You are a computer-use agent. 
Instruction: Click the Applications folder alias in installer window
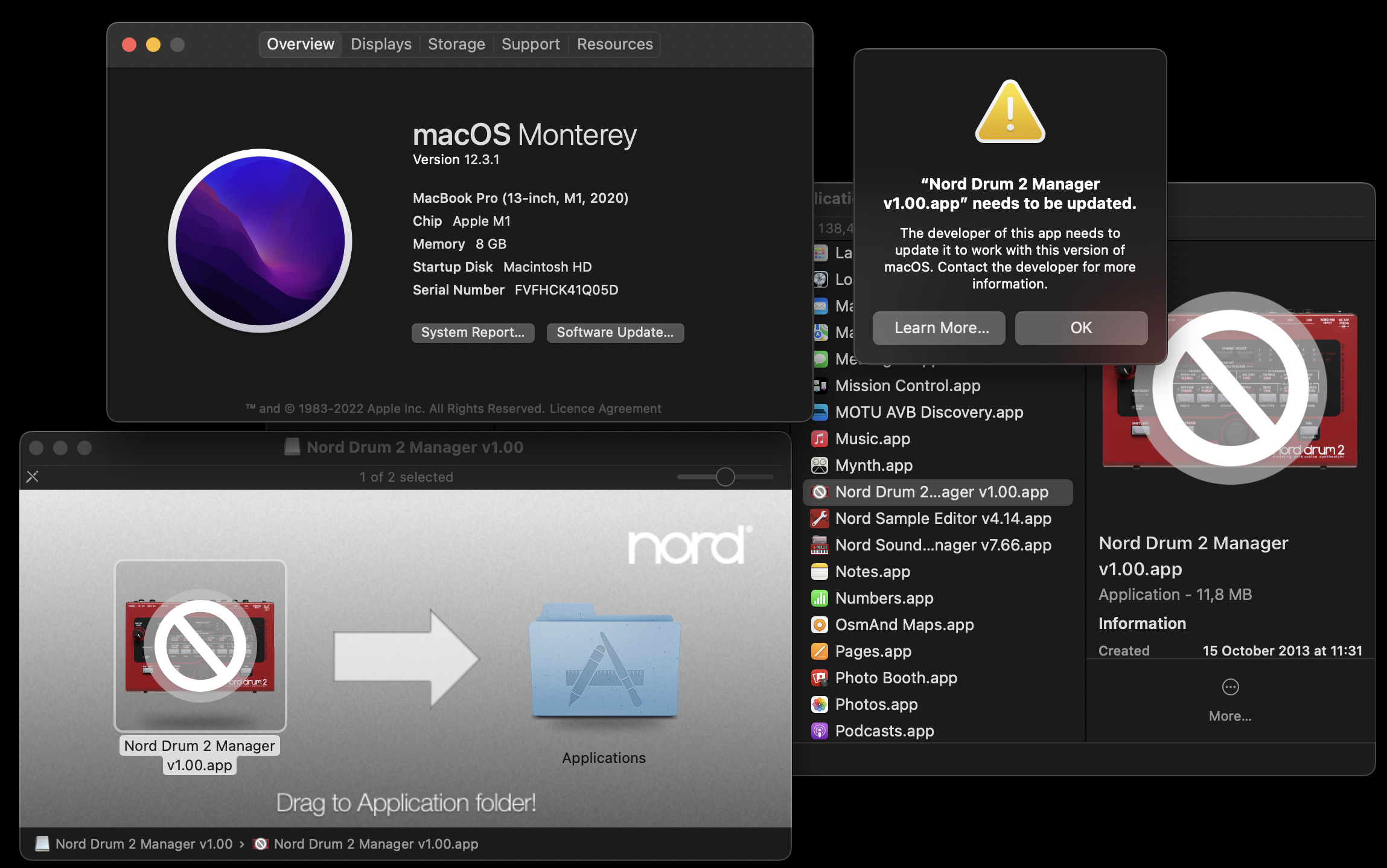[x=604, y=661]
